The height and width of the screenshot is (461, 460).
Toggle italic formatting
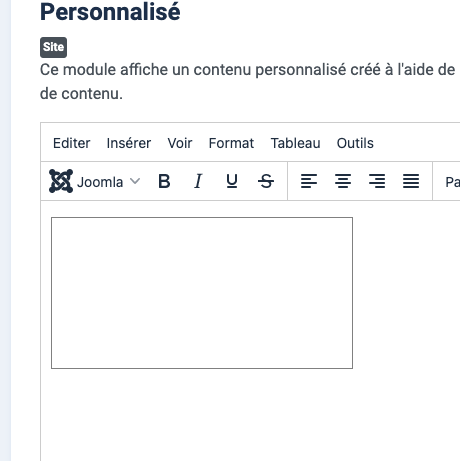tap(198, 181)
